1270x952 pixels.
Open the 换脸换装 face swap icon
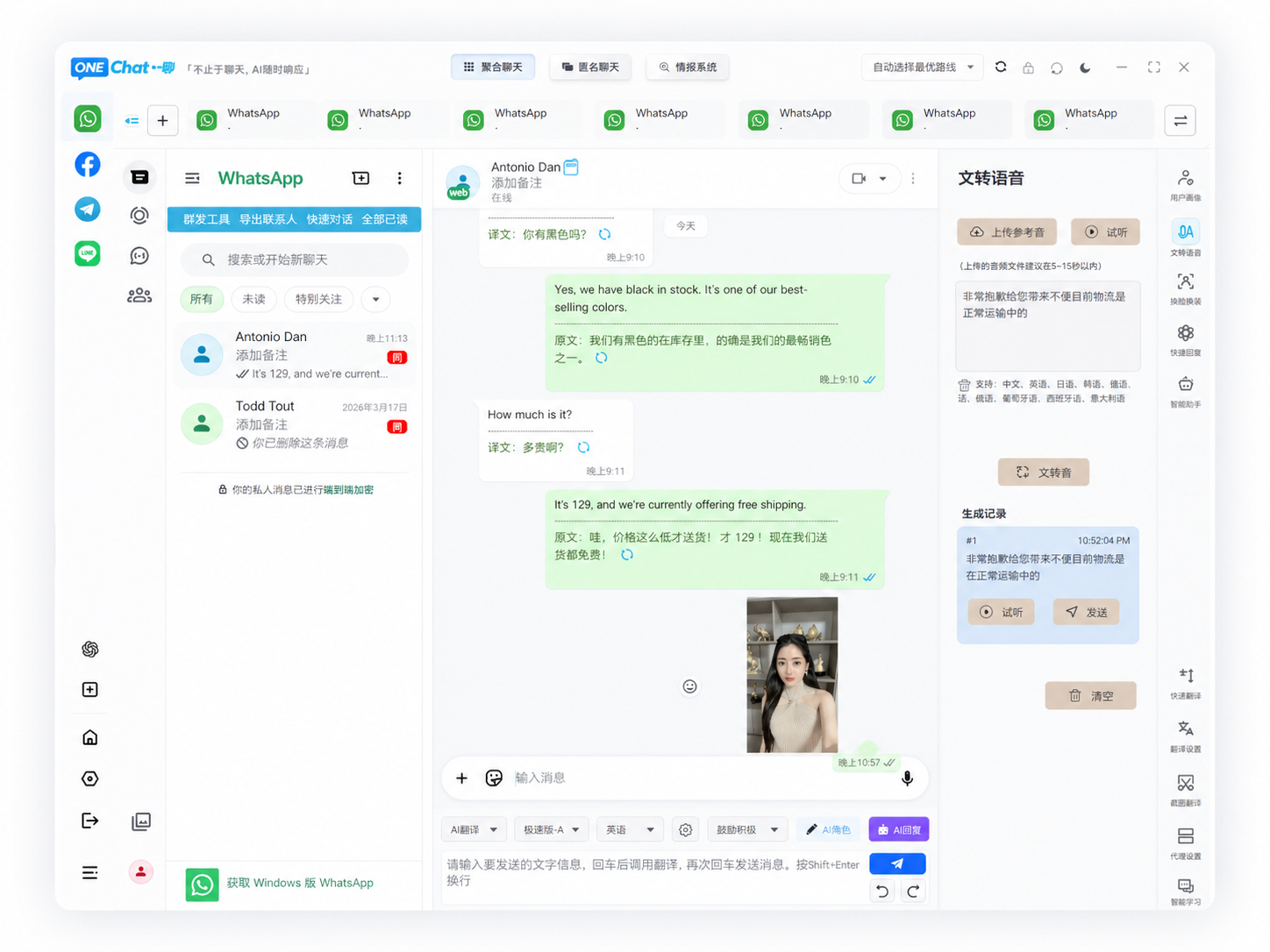pyautogui.click(x=1186, y=288)
